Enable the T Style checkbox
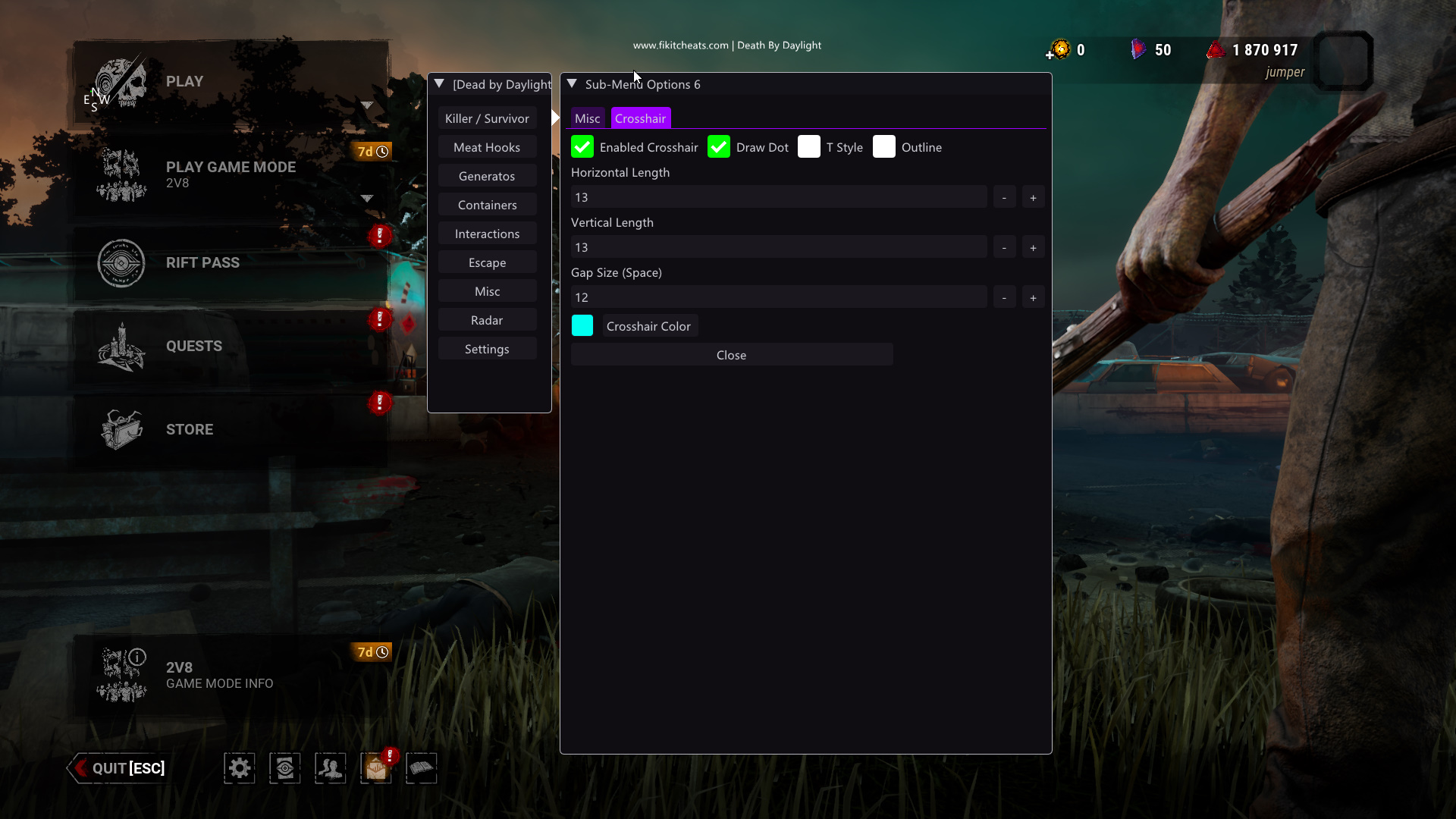 [809, 147]
